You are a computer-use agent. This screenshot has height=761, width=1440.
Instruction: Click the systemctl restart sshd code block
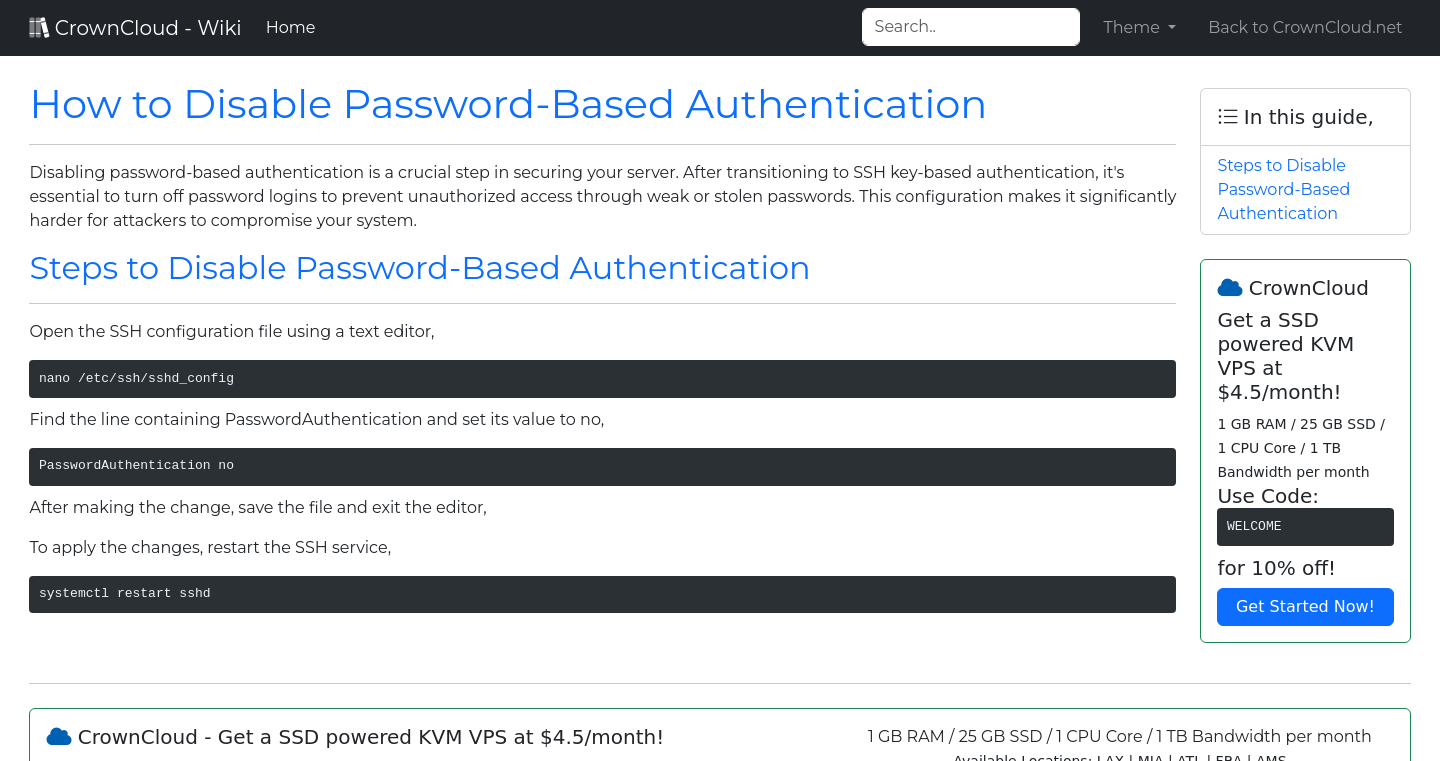[602, 593]
